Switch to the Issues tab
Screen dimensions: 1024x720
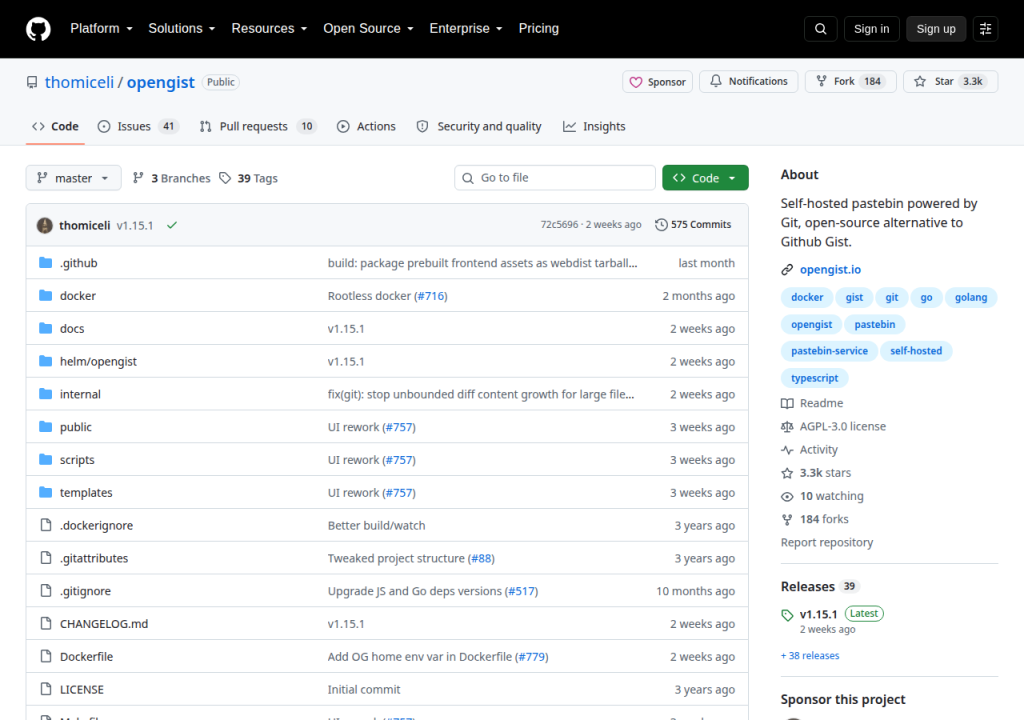pyautogui.click(x=138, y=126)
